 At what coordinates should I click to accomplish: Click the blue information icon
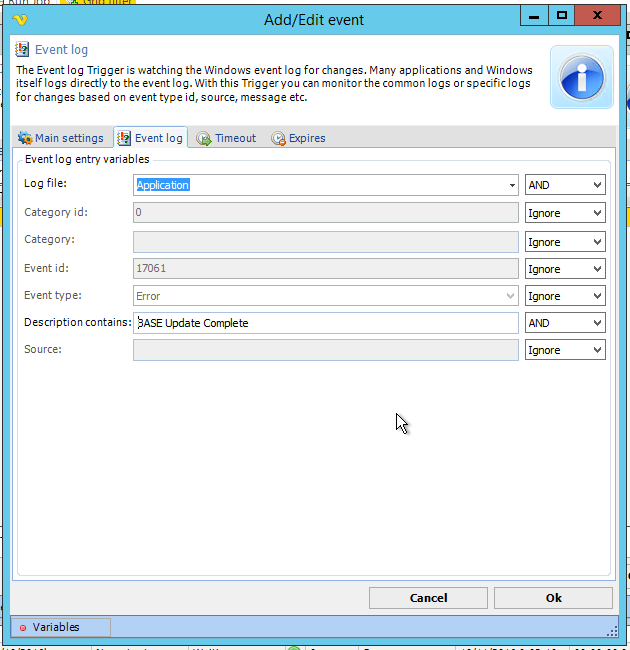coord(581,77)
